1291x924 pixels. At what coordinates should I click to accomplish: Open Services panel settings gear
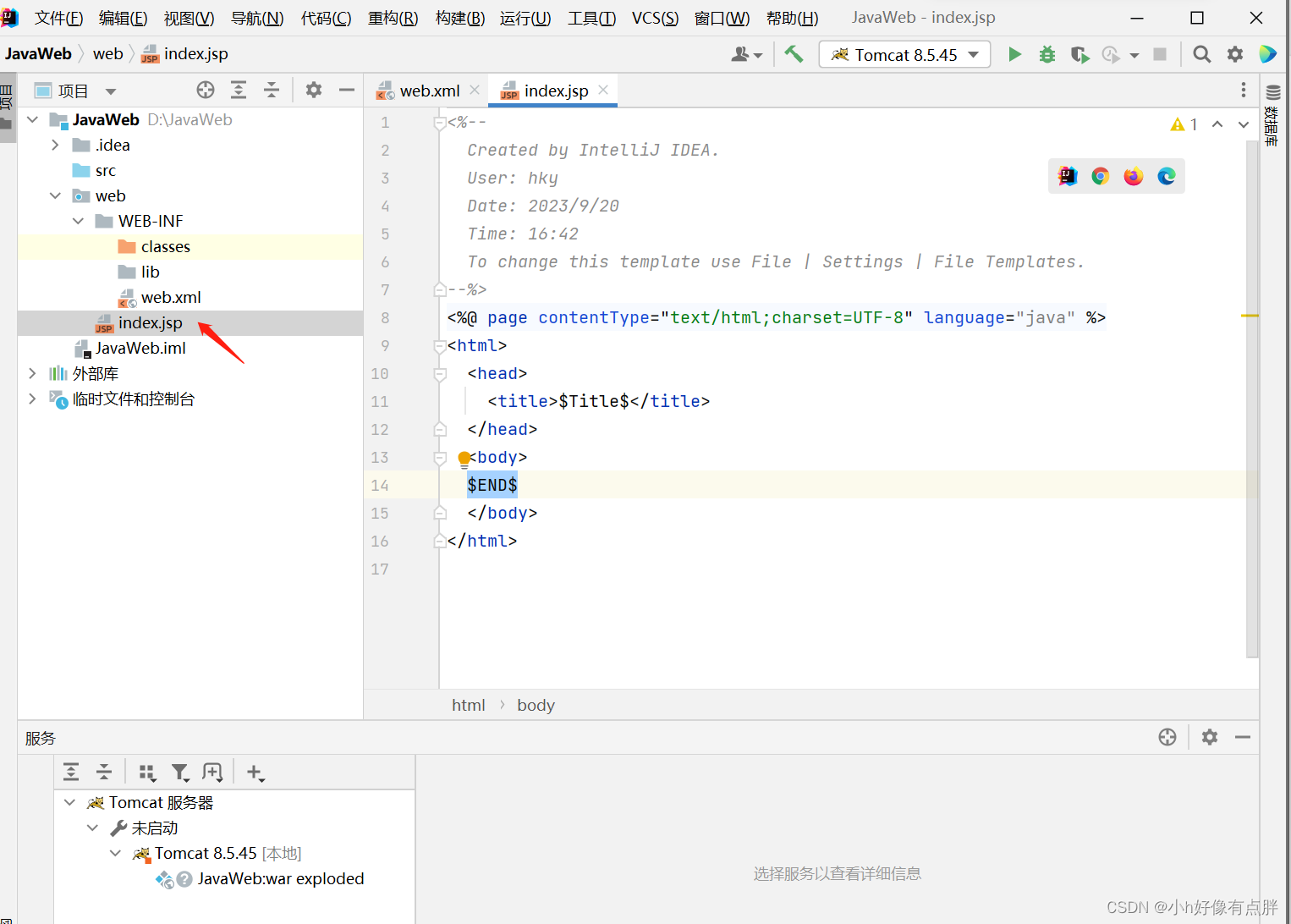click(1210, 737)
